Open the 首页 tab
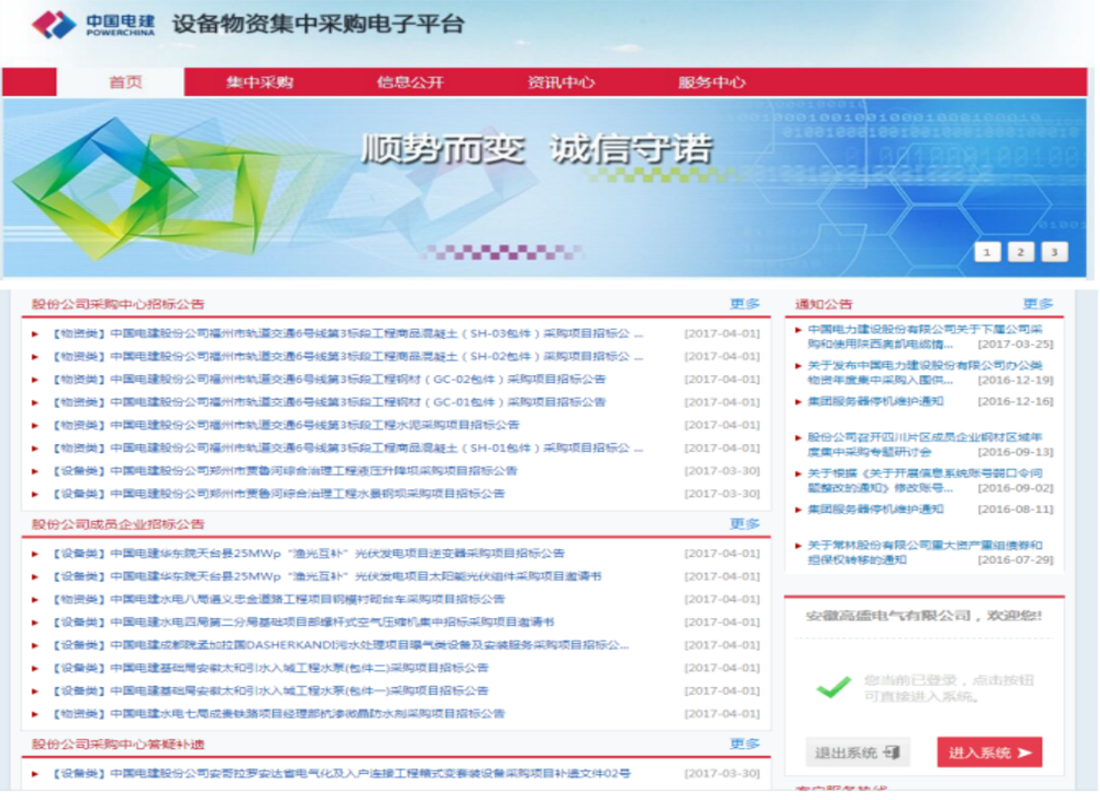1100x800 pixels. coord(121,82)
